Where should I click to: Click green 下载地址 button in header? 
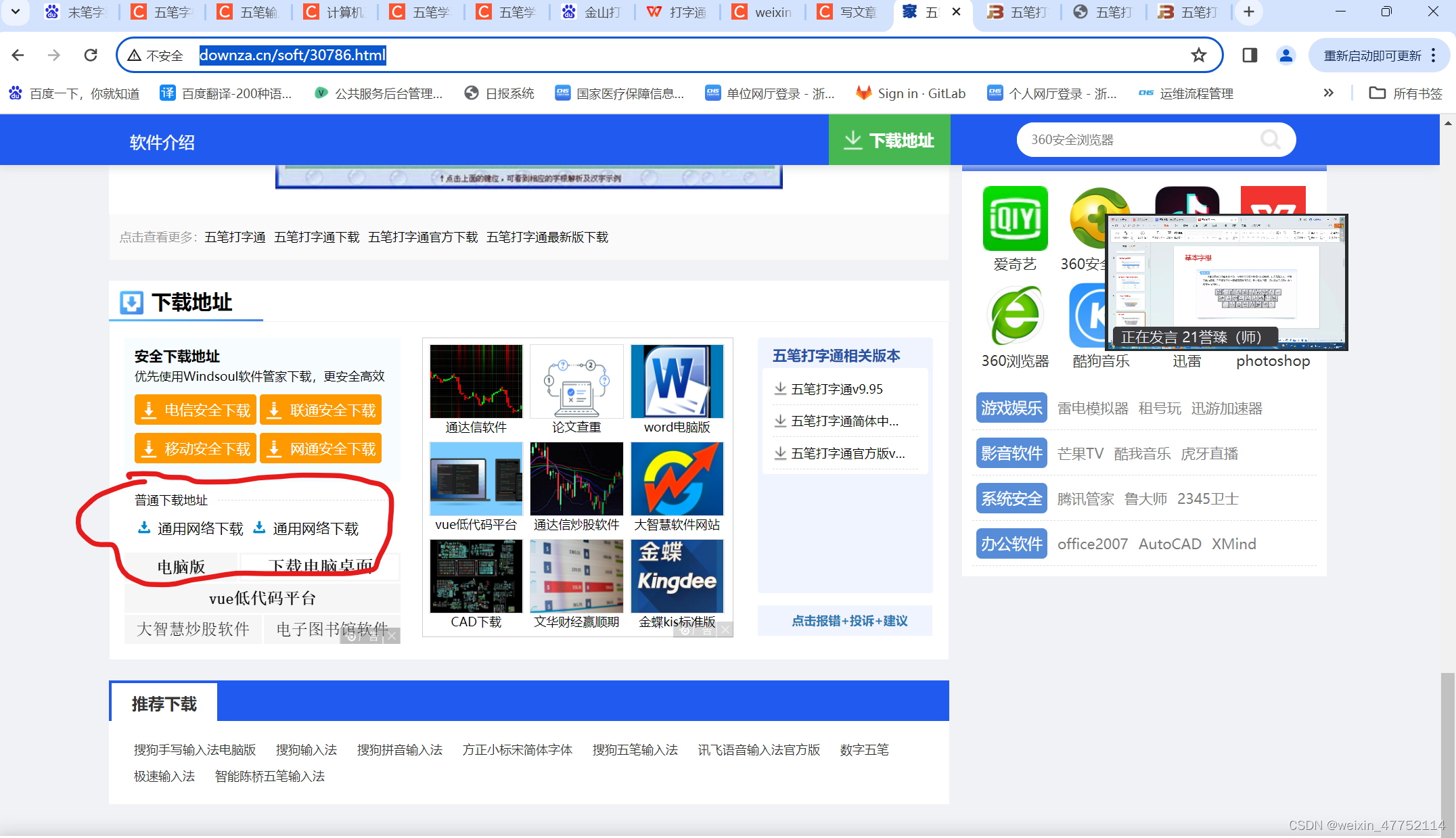[x=889, y=140]
